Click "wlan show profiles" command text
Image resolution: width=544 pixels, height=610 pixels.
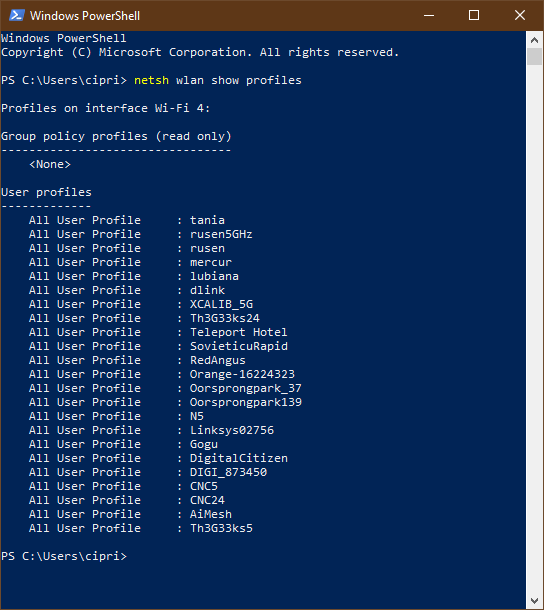pos(239,80)
